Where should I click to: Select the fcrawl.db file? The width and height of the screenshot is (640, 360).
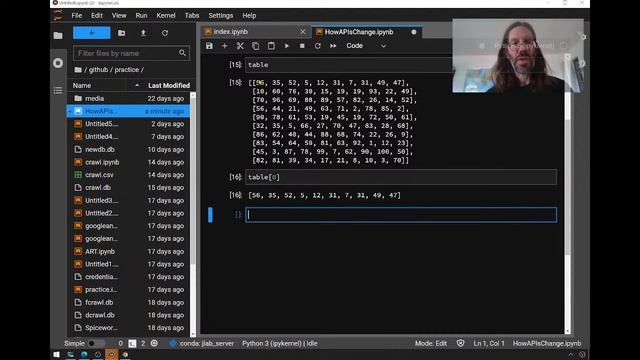point(128,302)
